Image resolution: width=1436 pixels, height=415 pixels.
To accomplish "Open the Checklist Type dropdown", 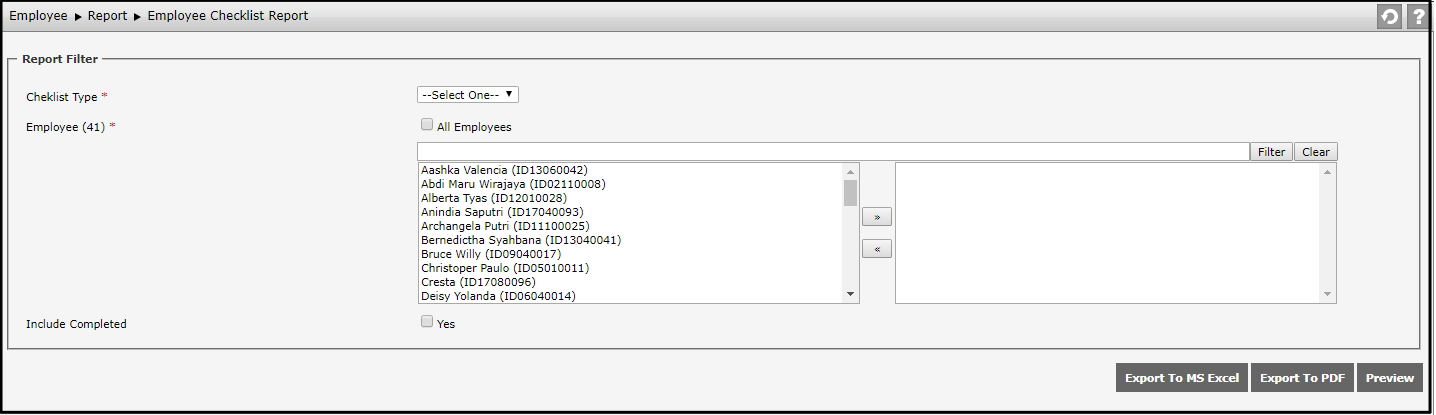I will coord(467,95).
